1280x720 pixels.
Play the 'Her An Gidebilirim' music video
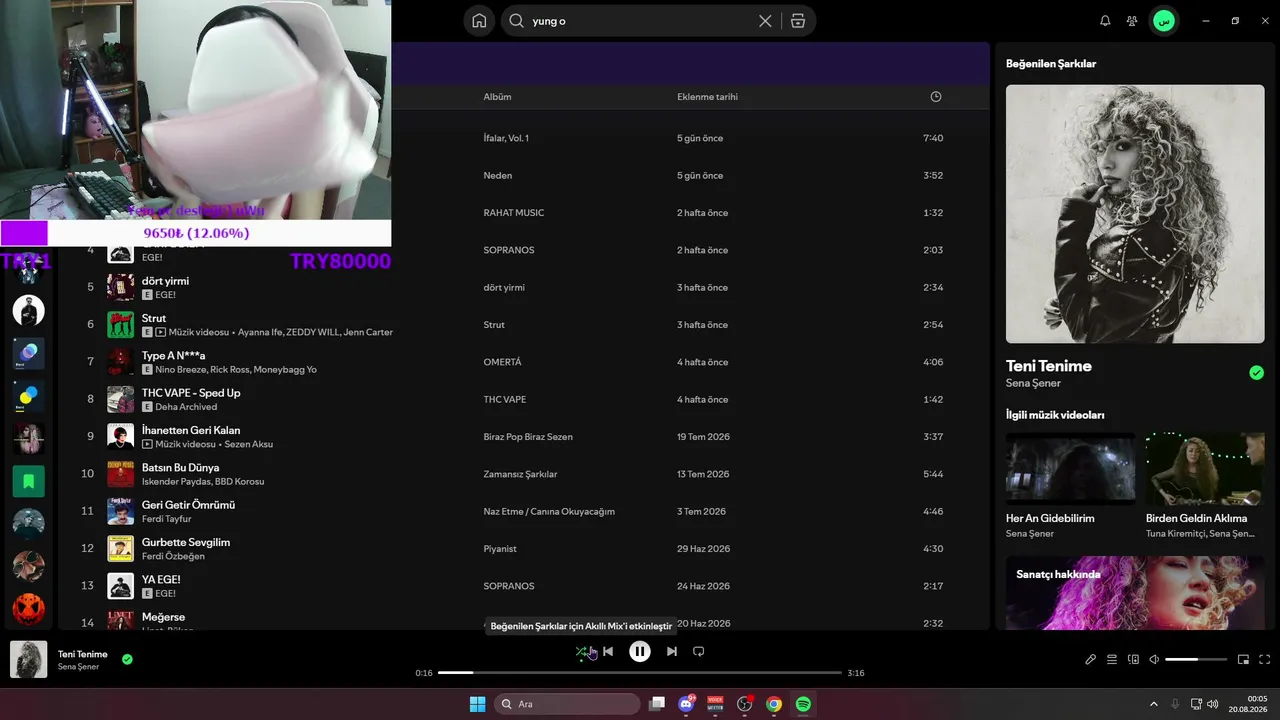[x=1070, y=468]
